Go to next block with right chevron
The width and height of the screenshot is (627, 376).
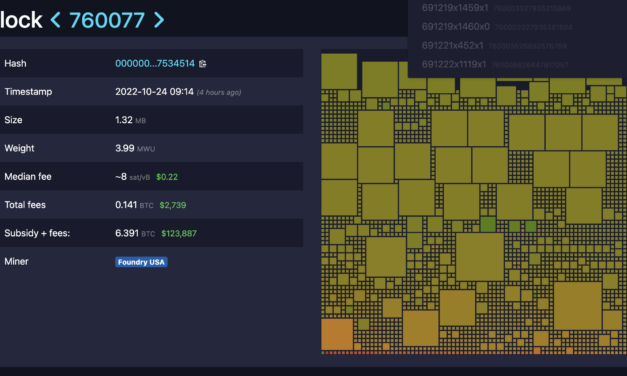tap(159, 20)
